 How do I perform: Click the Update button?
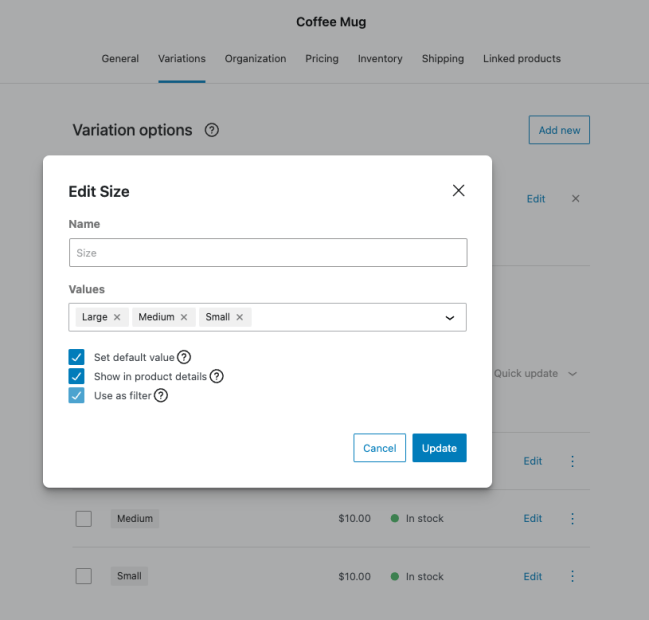pos(439,448)
